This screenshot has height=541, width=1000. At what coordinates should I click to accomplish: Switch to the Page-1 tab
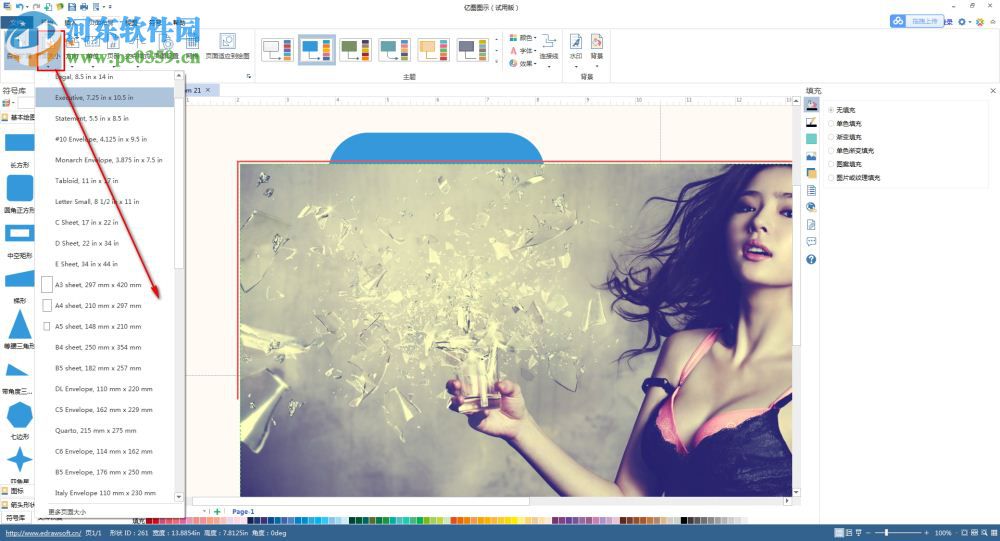click(243, 512)
